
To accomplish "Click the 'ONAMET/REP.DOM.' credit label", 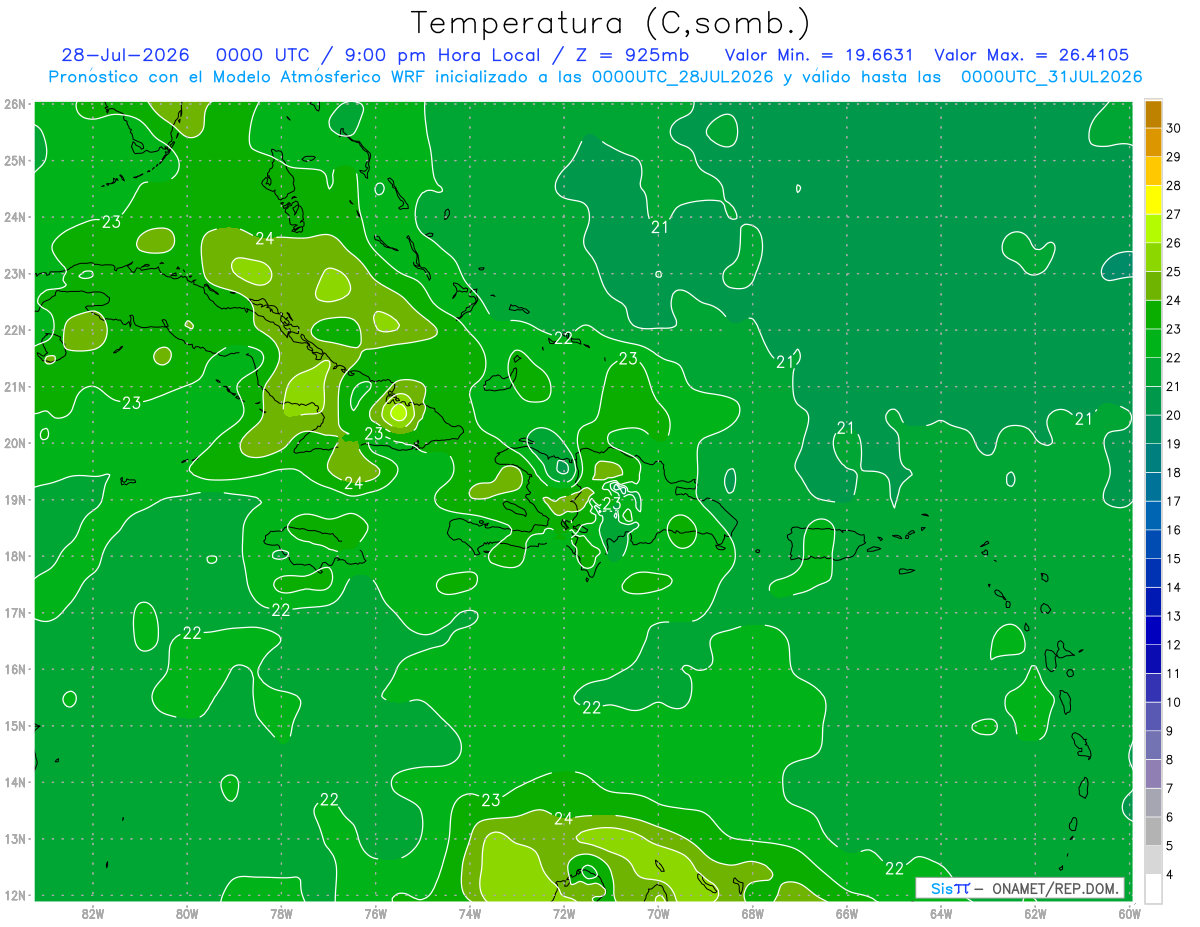I will click(x=1054, y=888).
